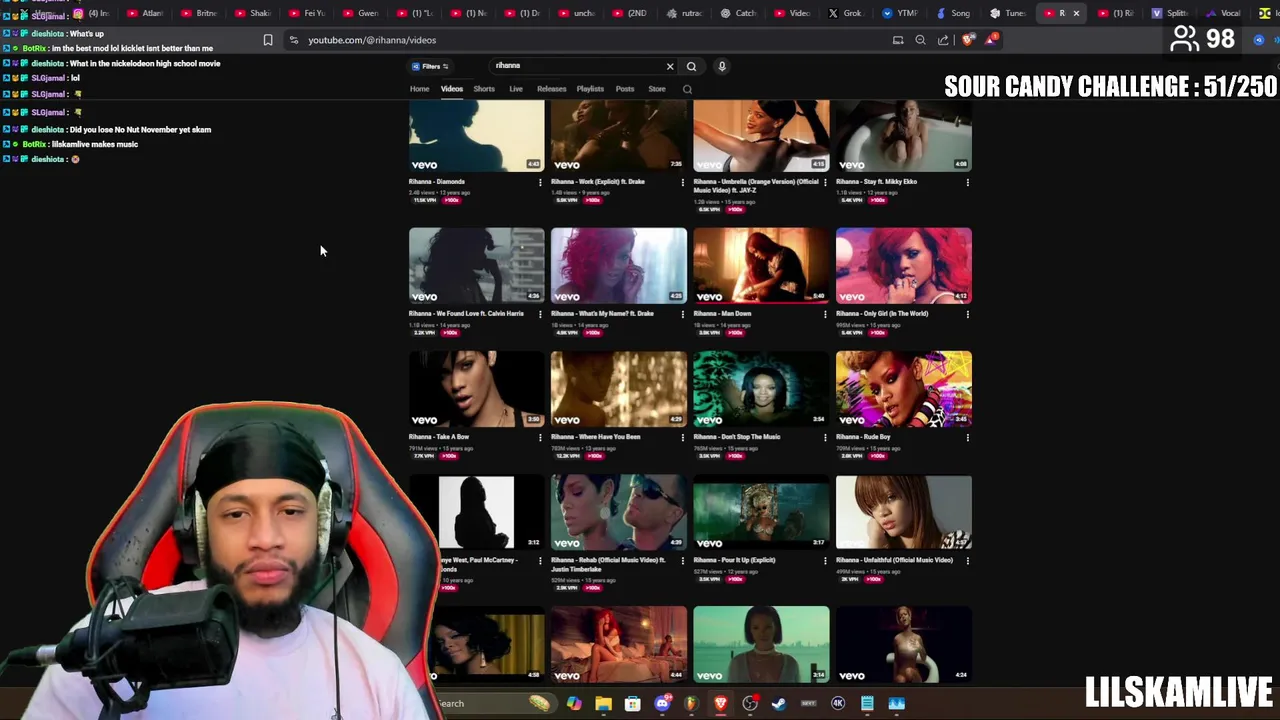Open the Filters button

tap(430, 66)
